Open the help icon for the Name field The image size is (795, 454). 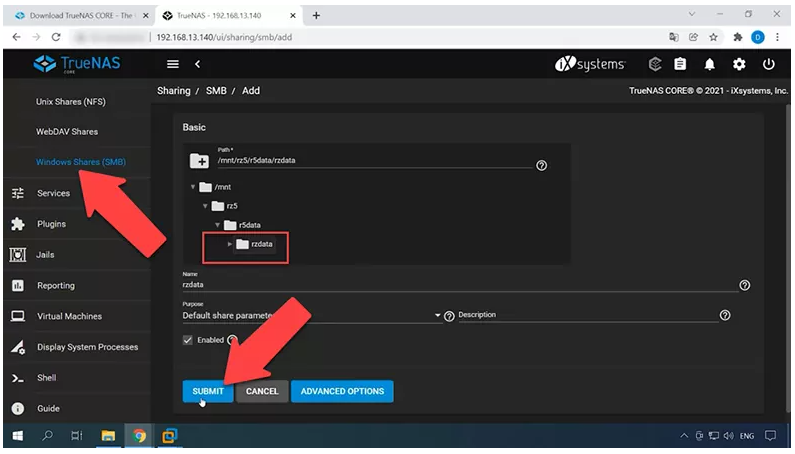tap(744, 285)
